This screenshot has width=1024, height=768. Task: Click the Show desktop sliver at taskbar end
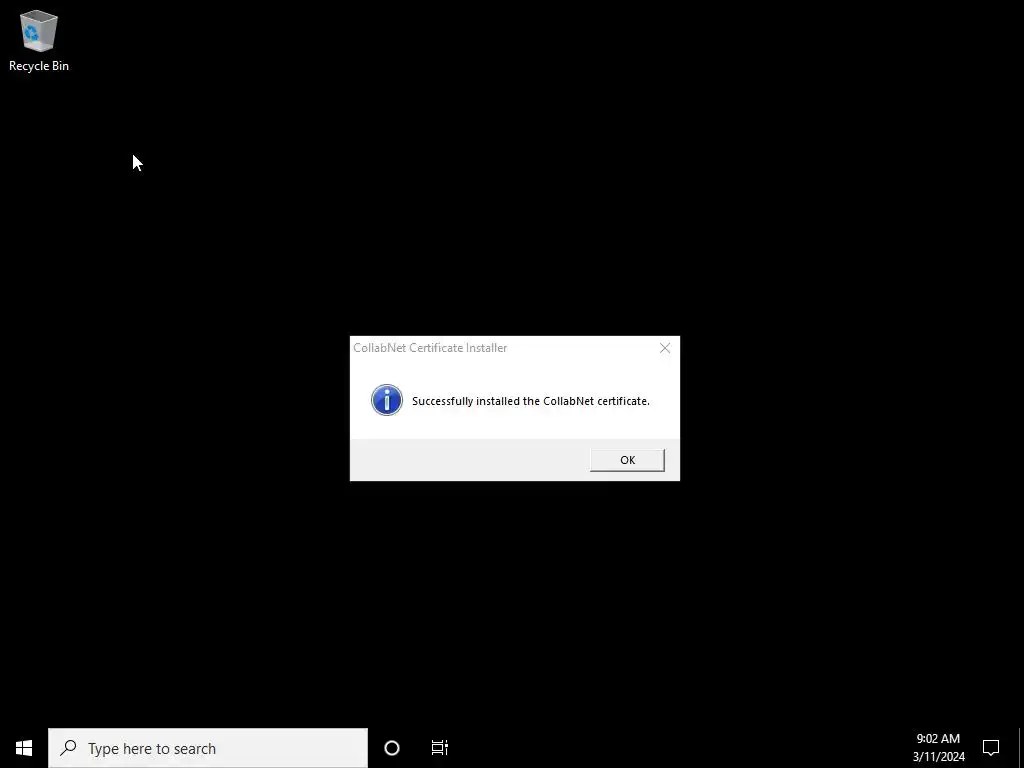1021,748
